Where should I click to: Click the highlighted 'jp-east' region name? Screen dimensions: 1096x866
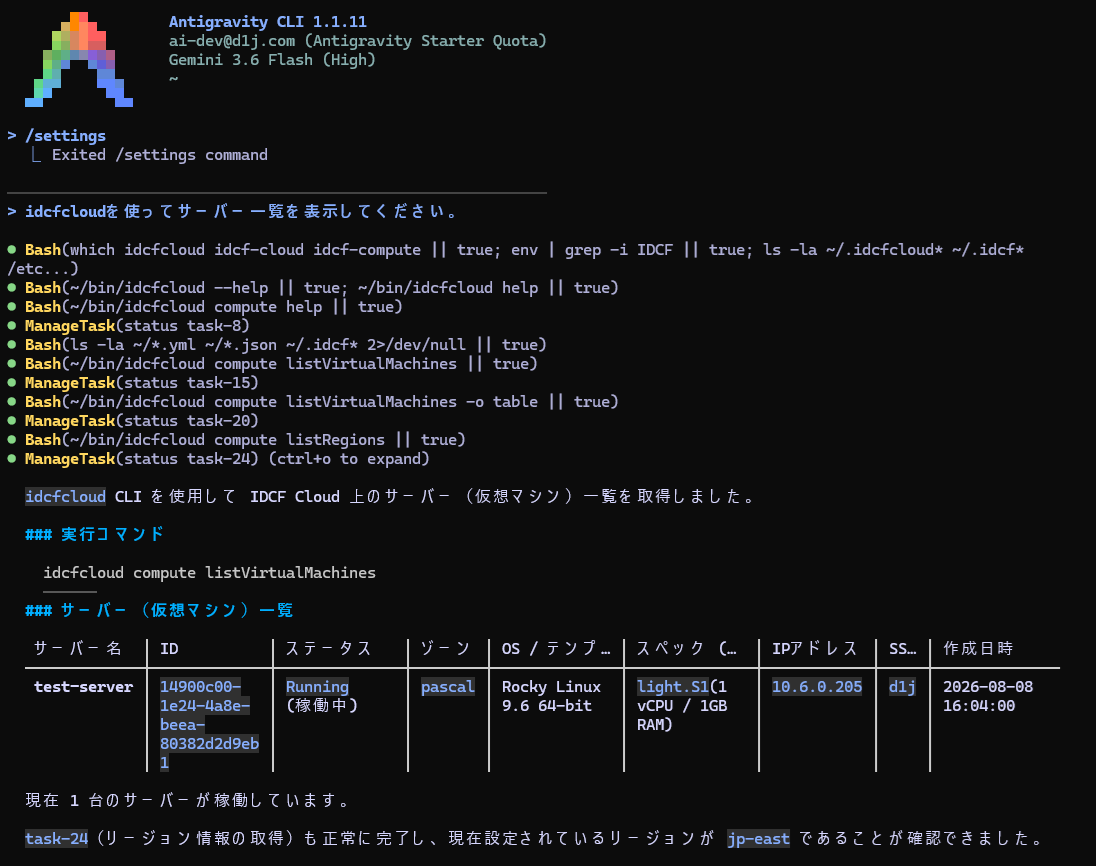[758, 838]
